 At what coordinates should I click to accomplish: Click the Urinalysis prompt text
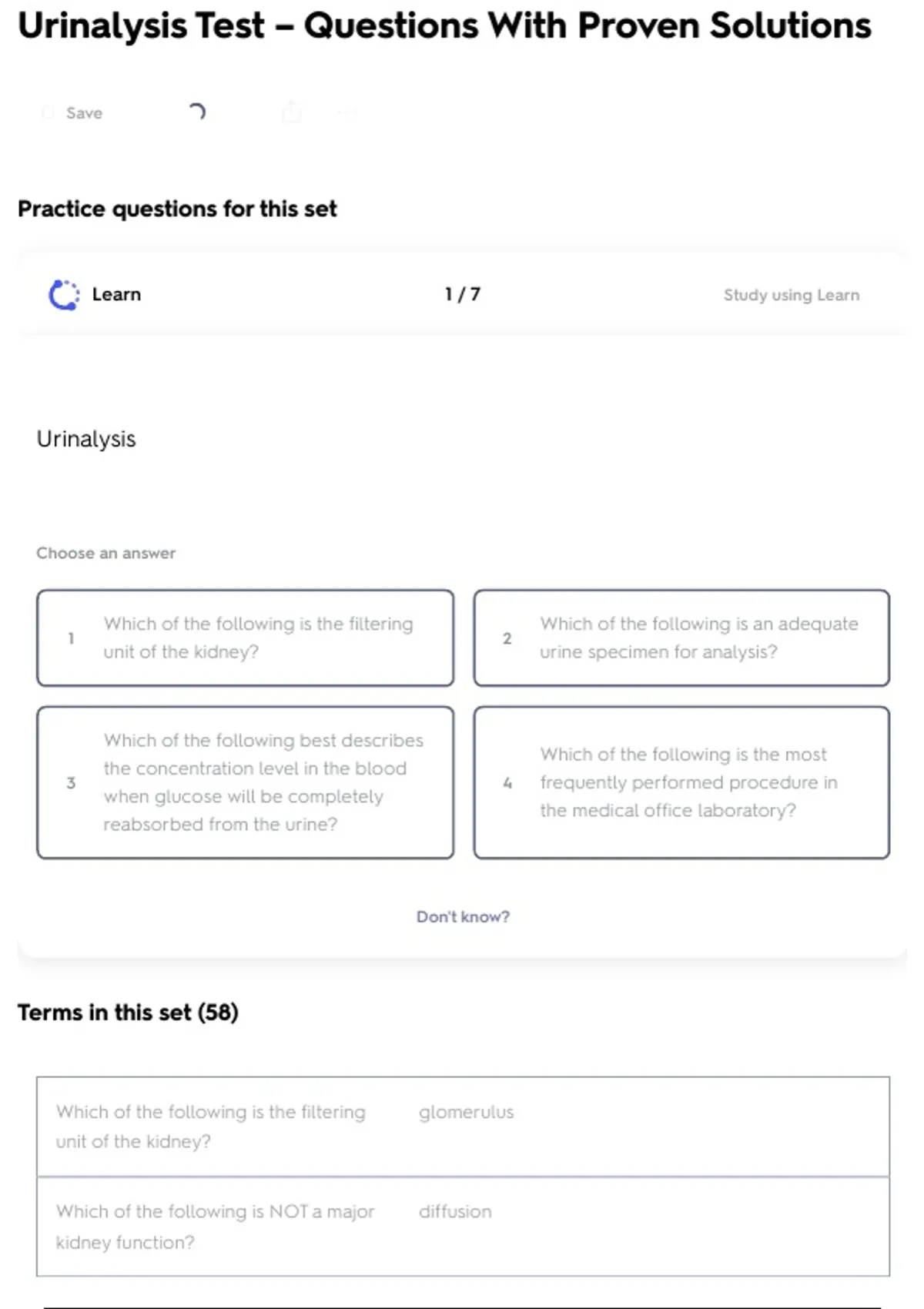click(x=86, y=439)
